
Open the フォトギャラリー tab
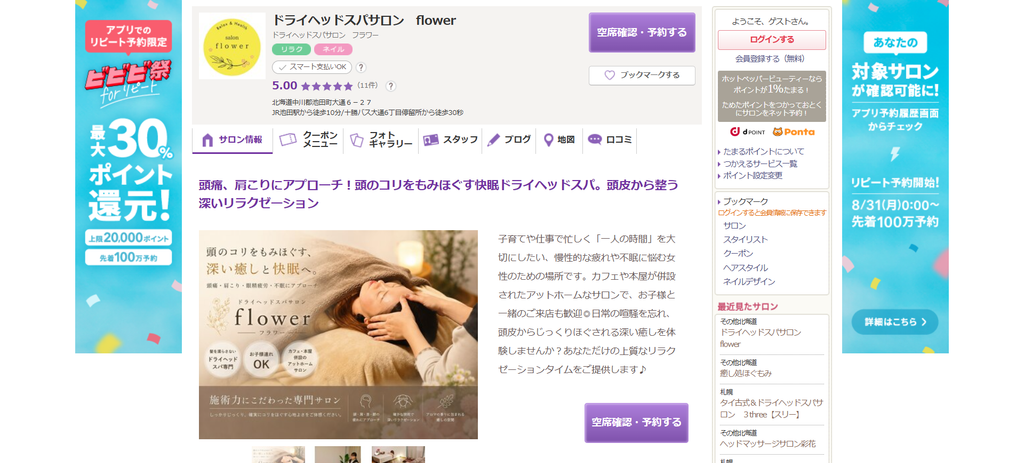click(381, 140)
